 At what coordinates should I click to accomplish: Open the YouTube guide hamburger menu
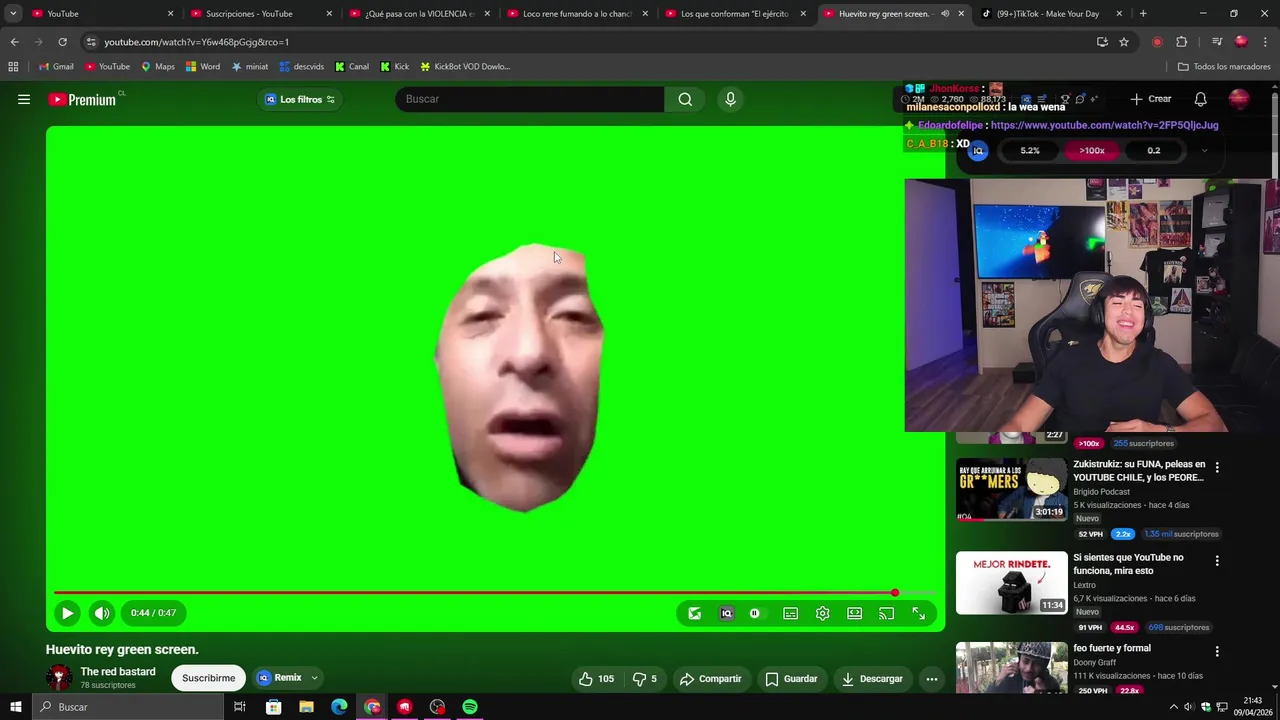[x=24, y=99]
